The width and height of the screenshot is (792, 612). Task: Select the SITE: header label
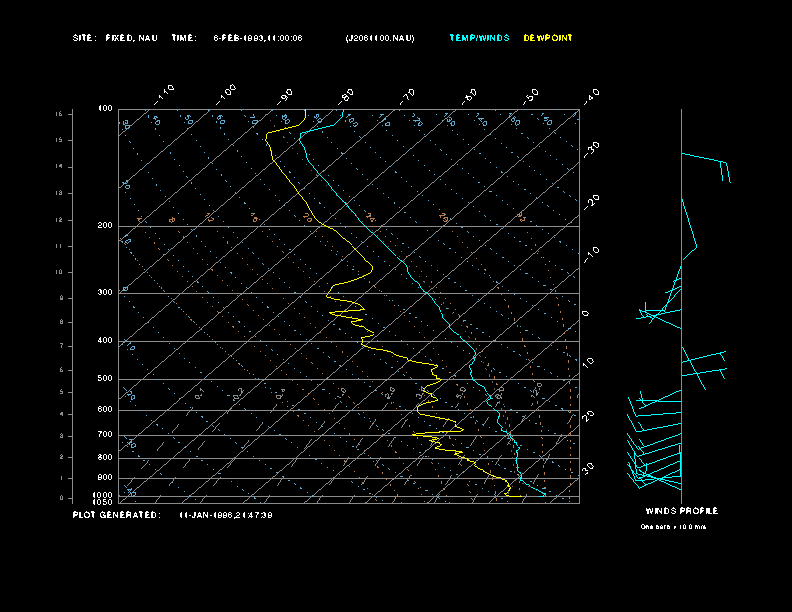tap(84, 38)
